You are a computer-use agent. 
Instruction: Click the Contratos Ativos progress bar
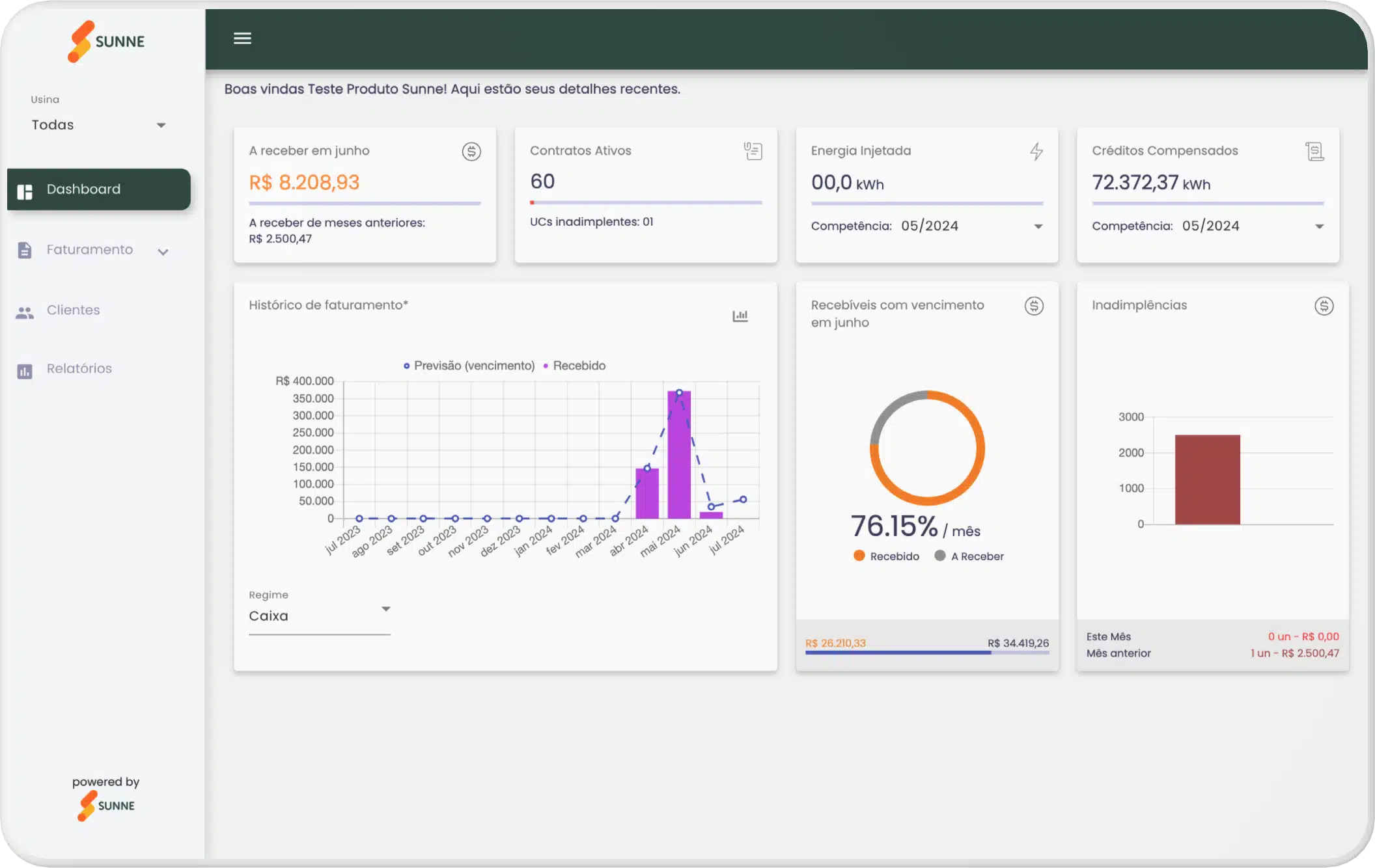[646, 203]
